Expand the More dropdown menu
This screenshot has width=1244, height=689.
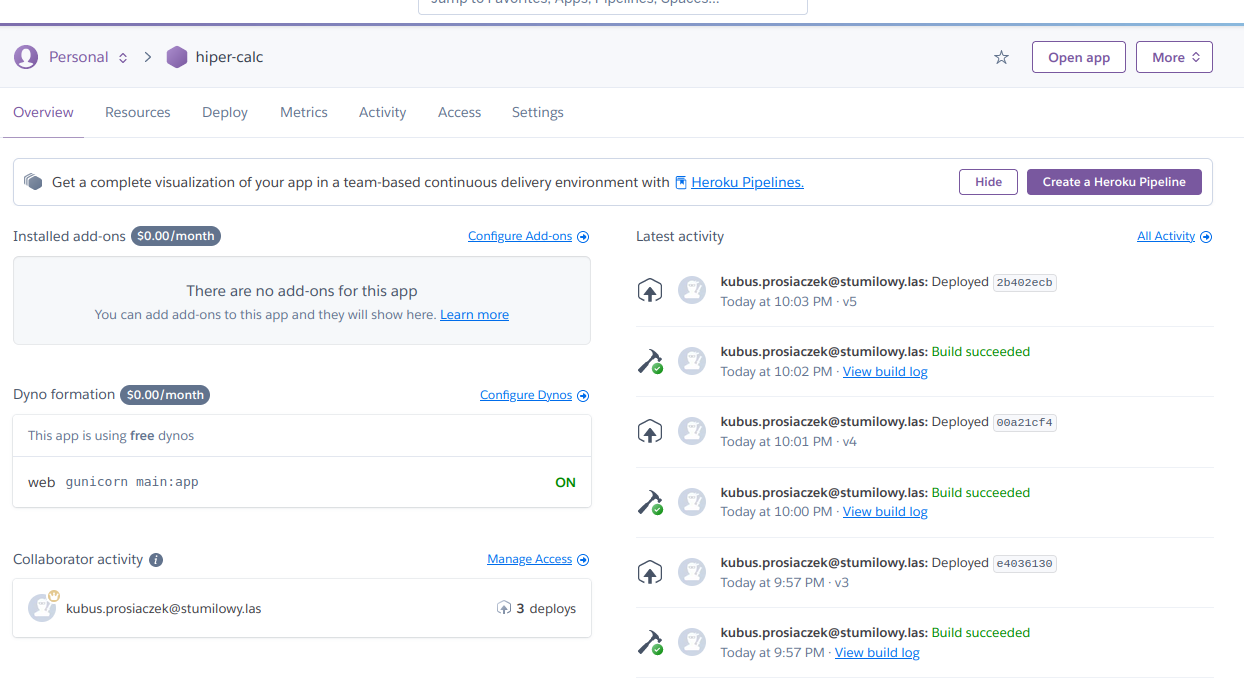tap(1174, 57)
